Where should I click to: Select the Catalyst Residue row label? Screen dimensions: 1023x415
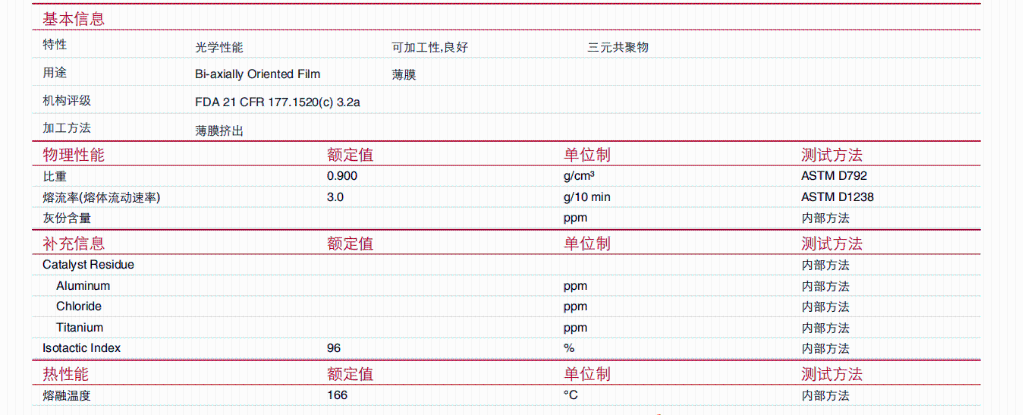[x=88, y=265]
